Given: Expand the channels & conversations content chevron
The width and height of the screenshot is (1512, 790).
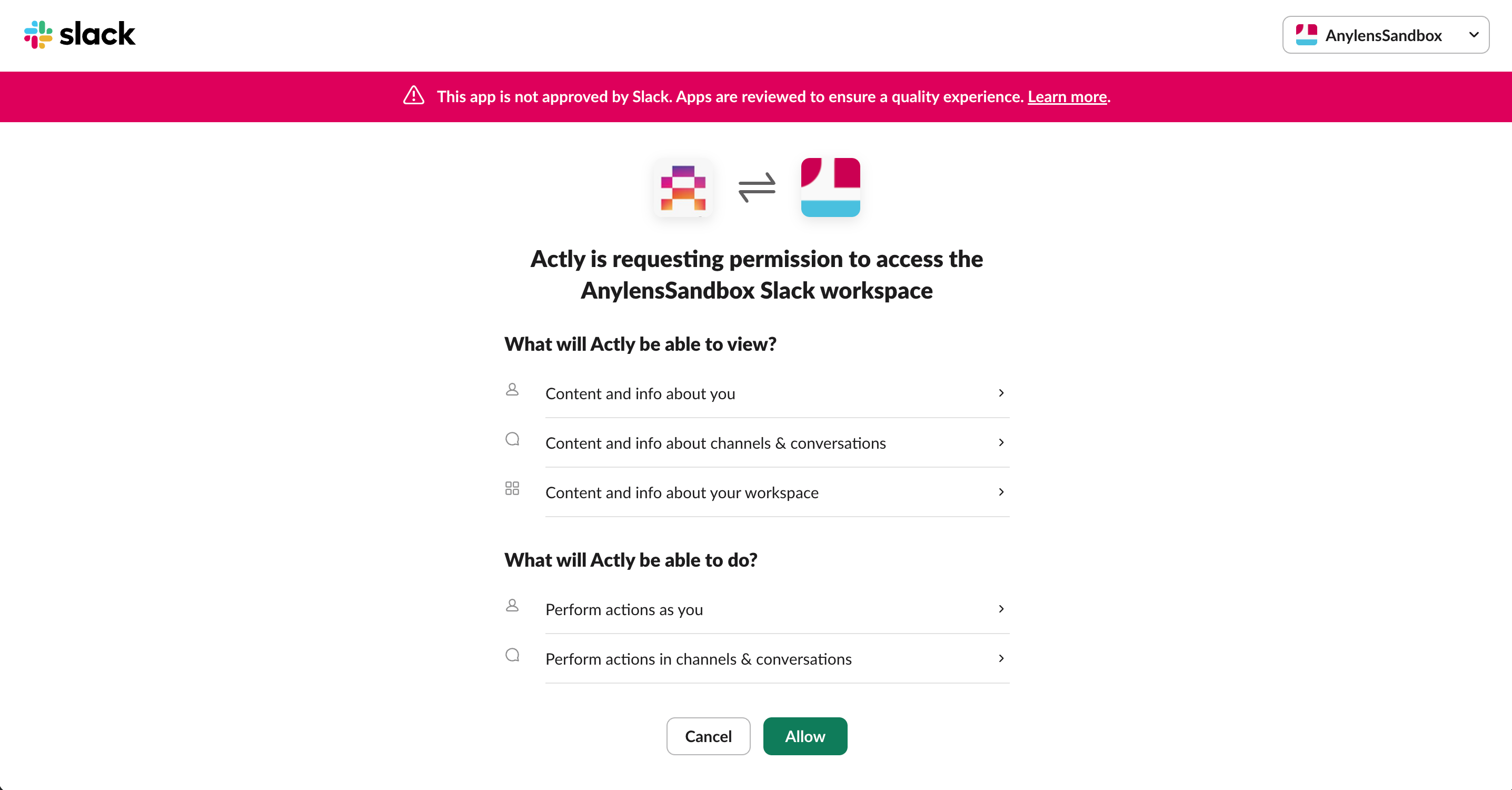Looking at the screenshot, I should [1001, 442].
